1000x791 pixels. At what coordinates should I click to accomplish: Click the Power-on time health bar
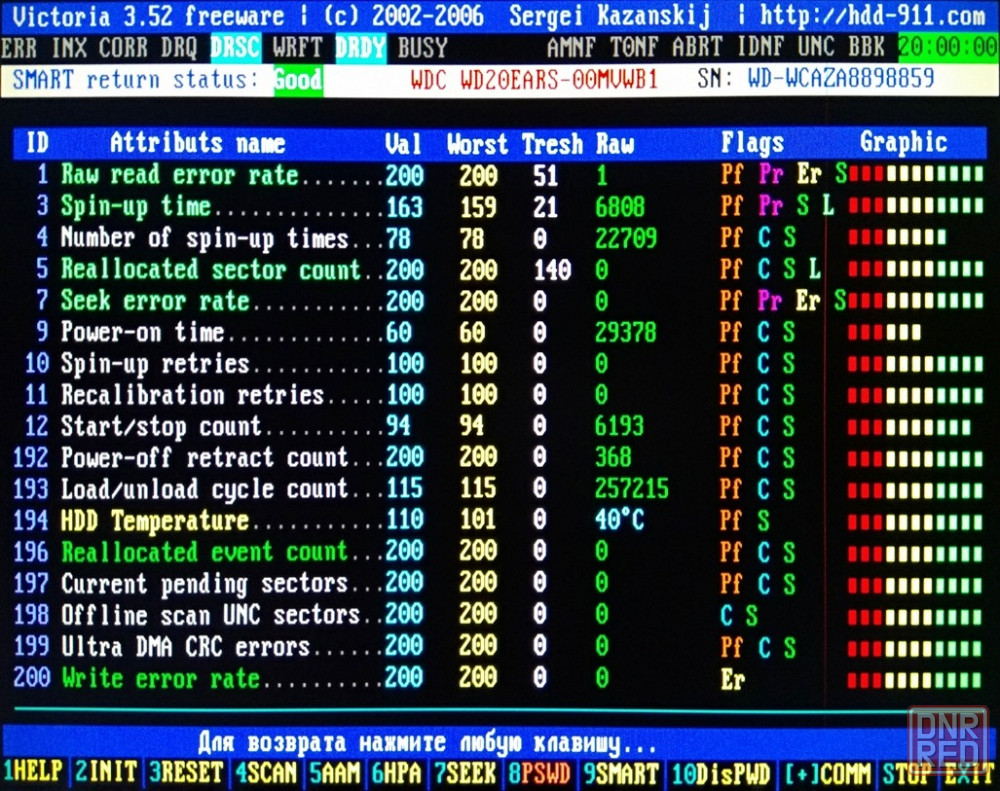coord(884,332)
